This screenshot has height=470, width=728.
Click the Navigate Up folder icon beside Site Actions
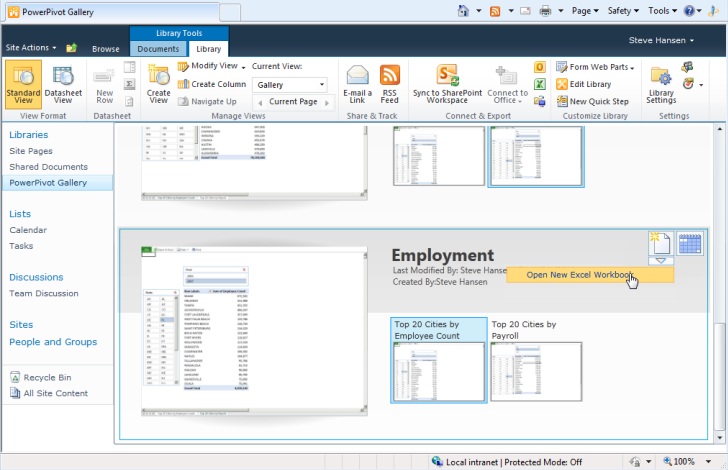click(x=71, y=48)
